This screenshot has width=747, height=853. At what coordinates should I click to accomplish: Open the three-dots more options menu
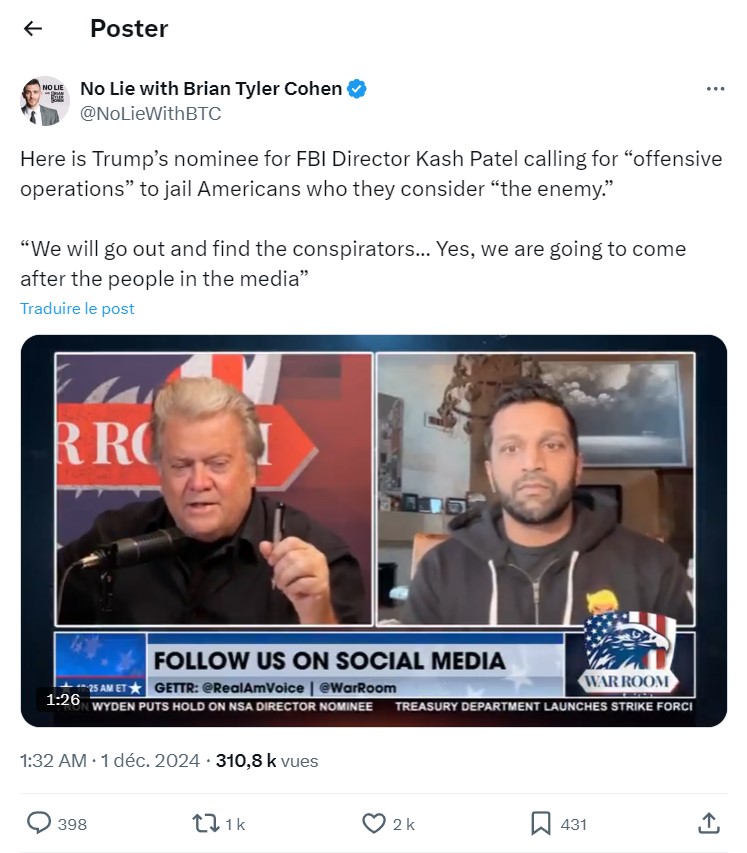click(715, 89)
